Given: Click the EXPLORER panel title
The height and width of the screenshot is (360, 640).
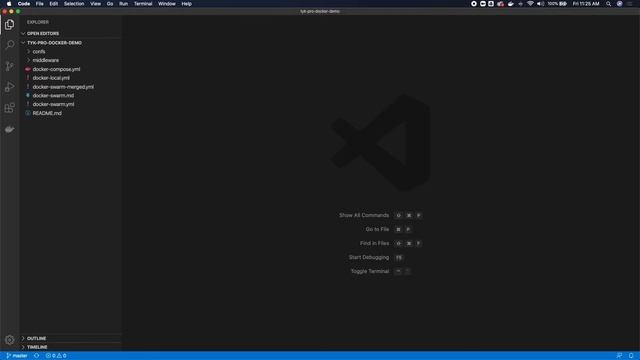Looking at the screenshot, I should pos(38,22).
